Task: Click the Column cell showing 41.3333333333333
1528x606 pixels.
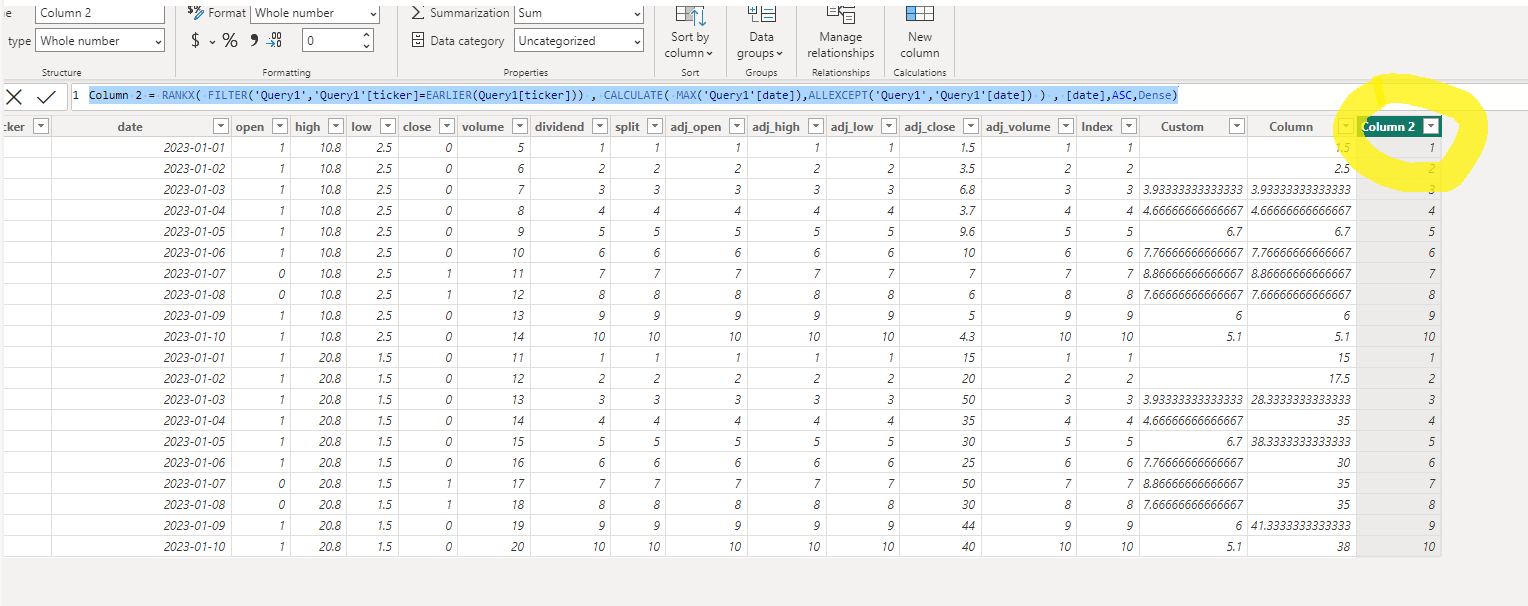Action: [1301, 525]
